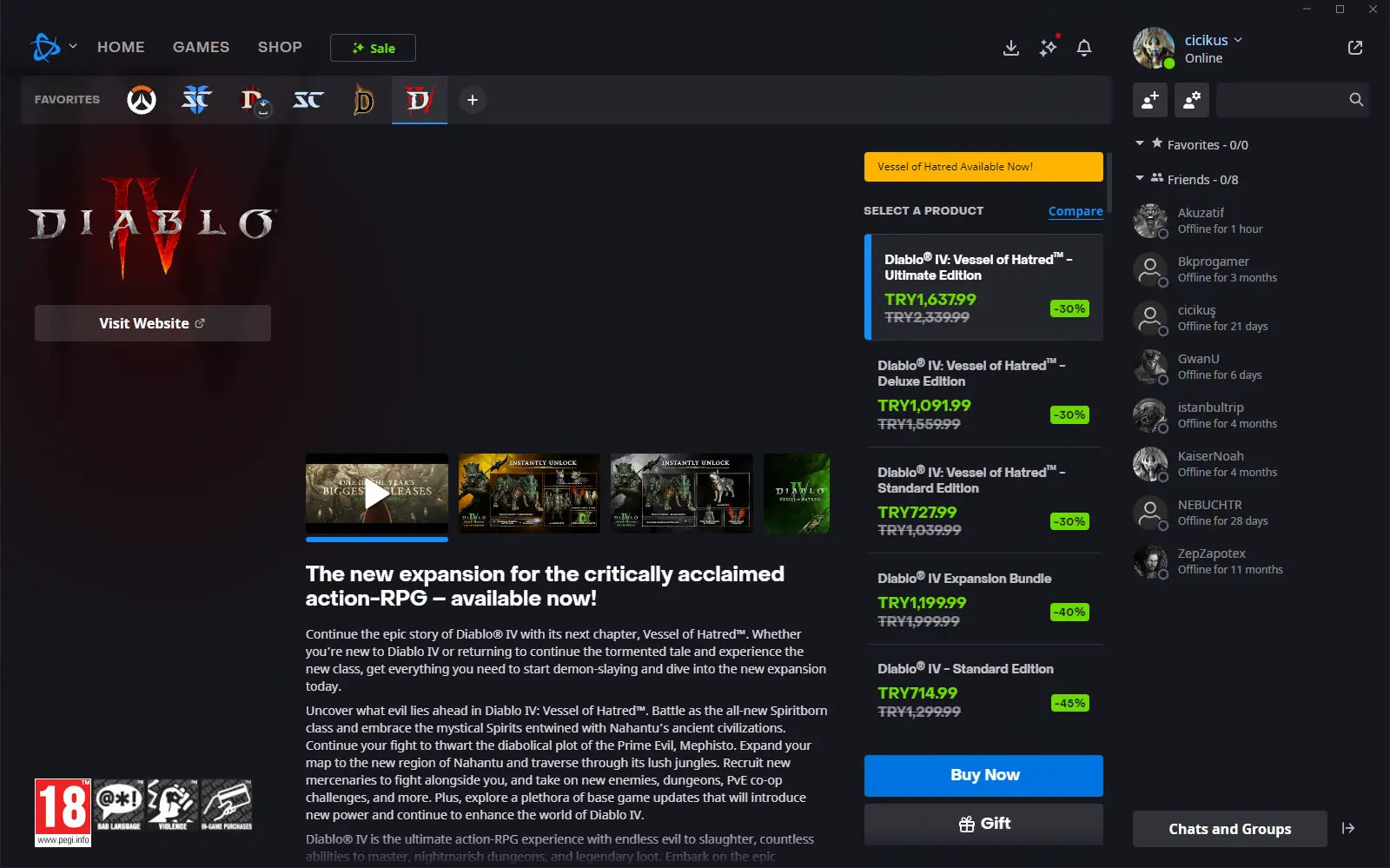Viewport: 1390px width, 868px height.
Task: Select StarCraft II in favorites bar
Action: 197,100
